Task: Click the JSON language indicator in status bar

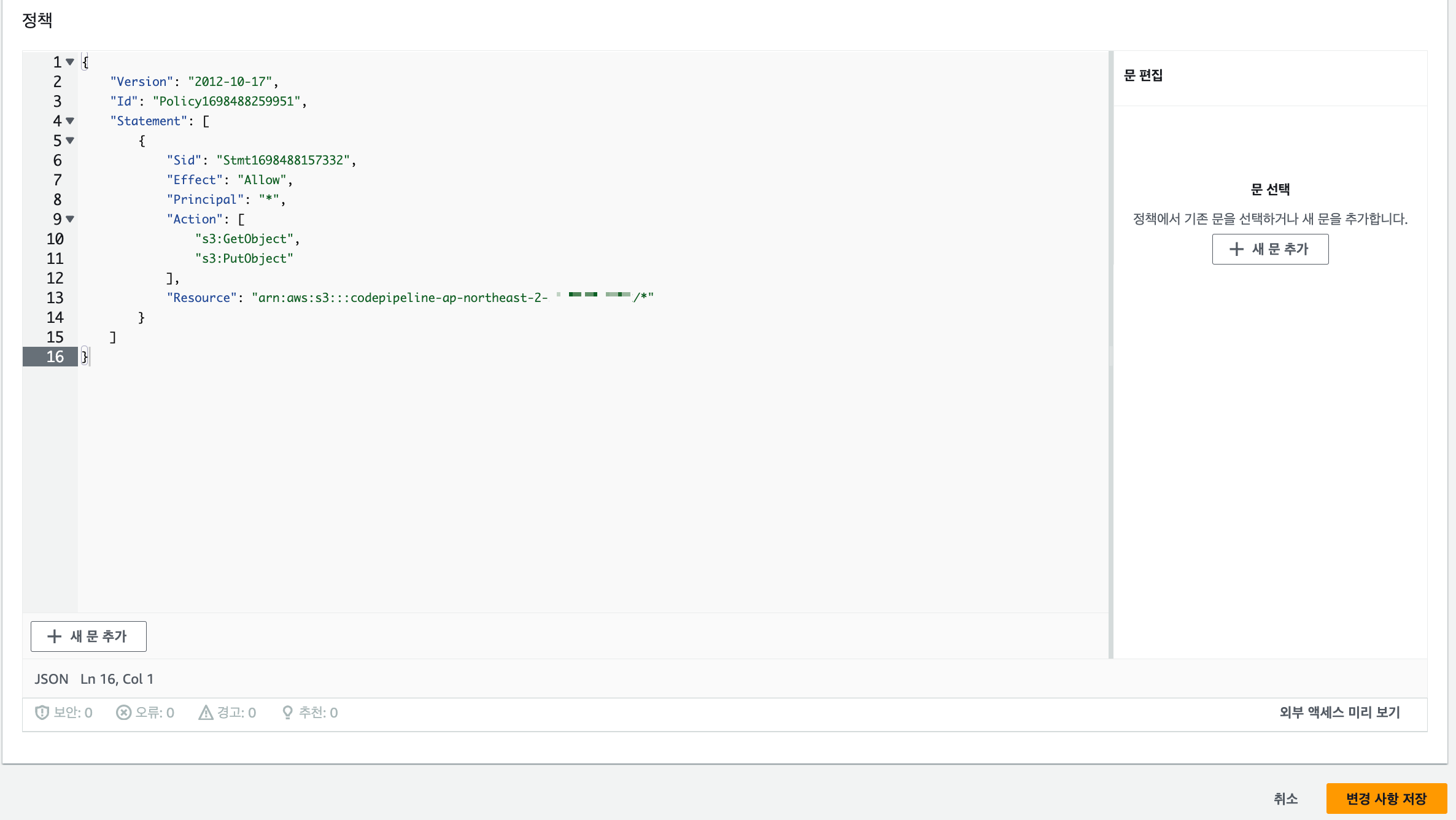Action: (52, 679)
